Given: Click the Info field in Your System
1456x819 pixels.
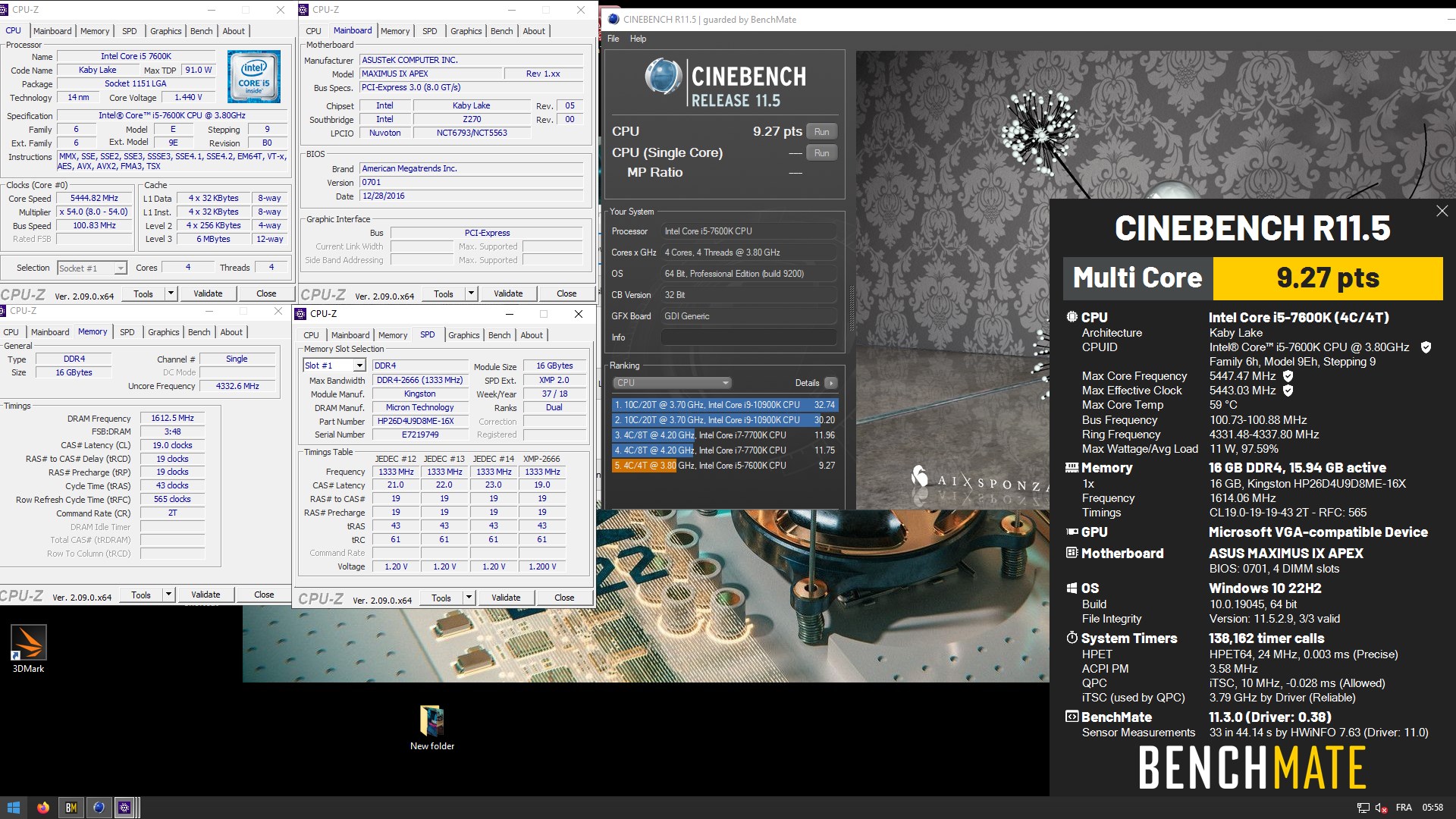Looking at the screenshot, I should pos(749,337).
